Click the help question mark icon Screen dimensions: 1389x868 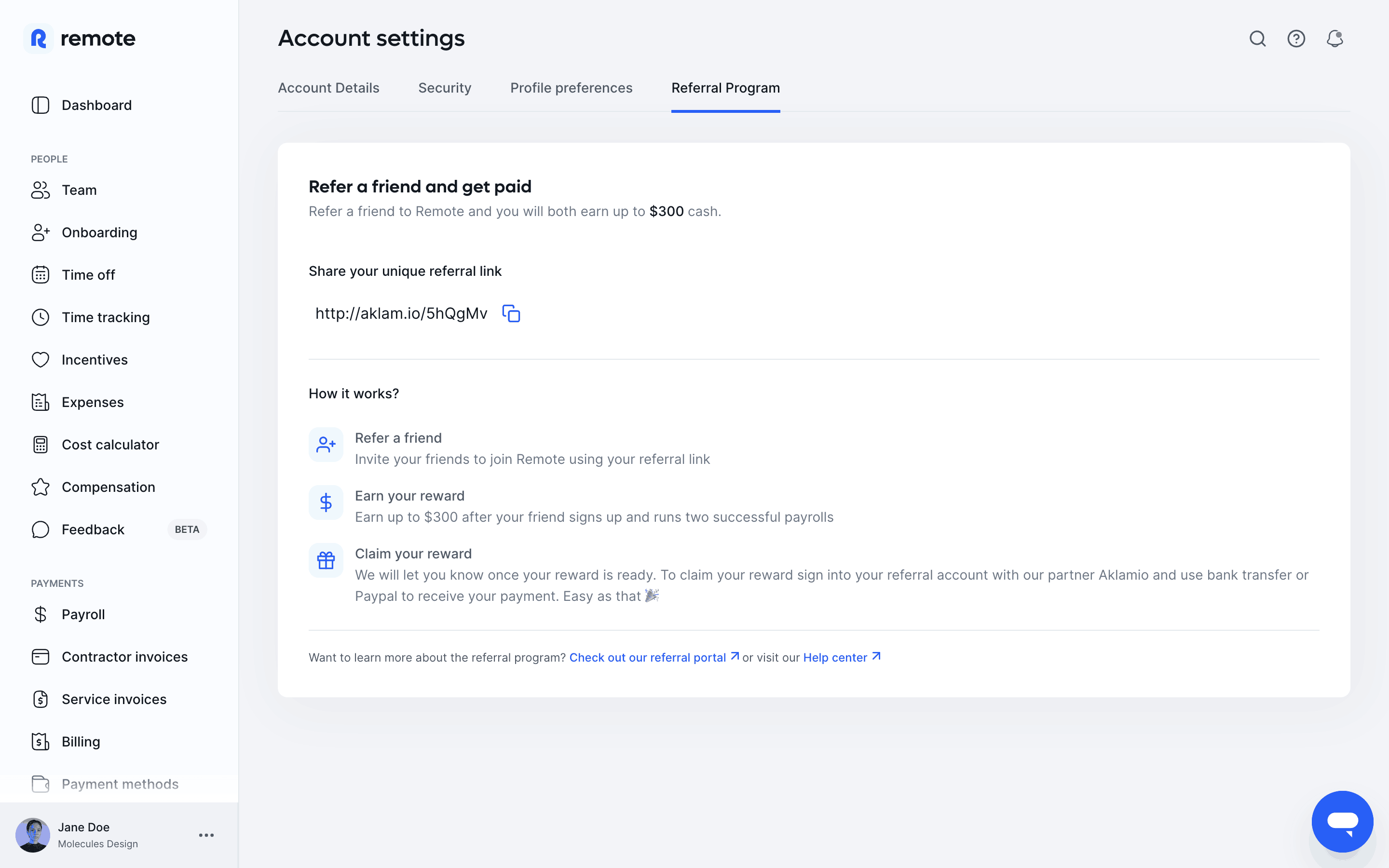[1296, 39]
